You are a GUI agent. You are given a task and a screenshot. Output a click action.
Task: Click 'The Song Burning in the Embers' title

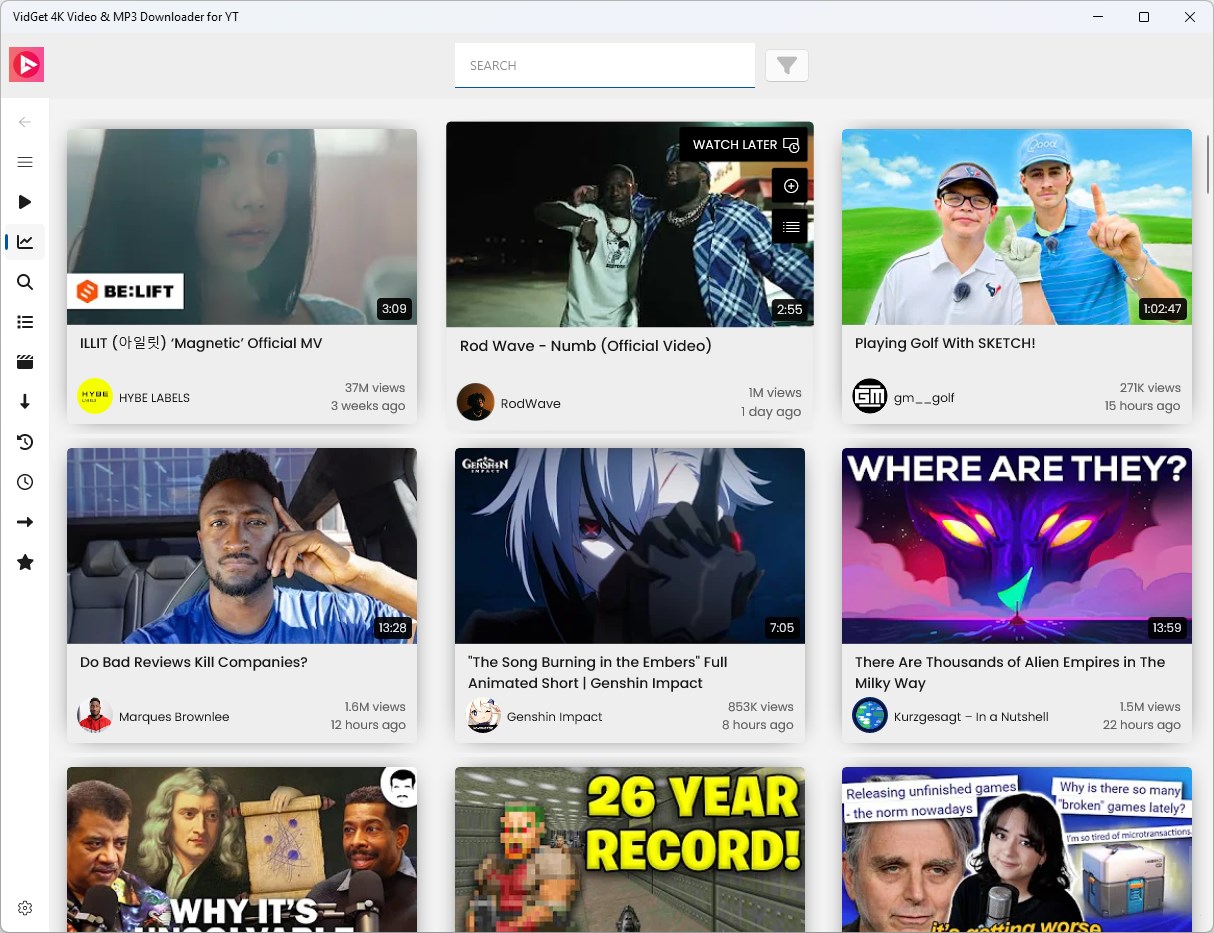click(598, 672)
